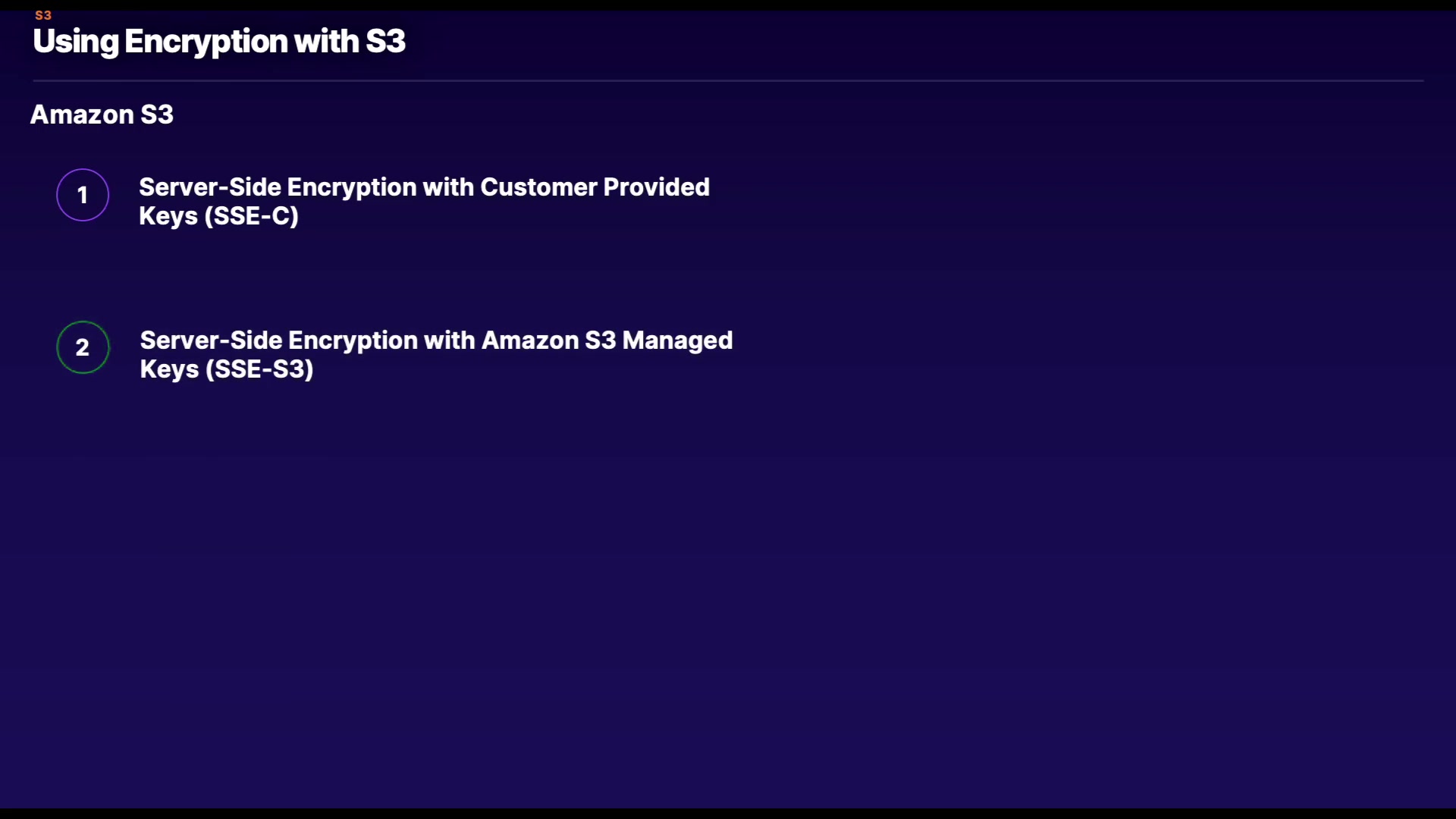Image resolution: width=1456 pixels, height=819 pixels.
Task: Click the horizontal divider below the title
Action: point(728,80)
